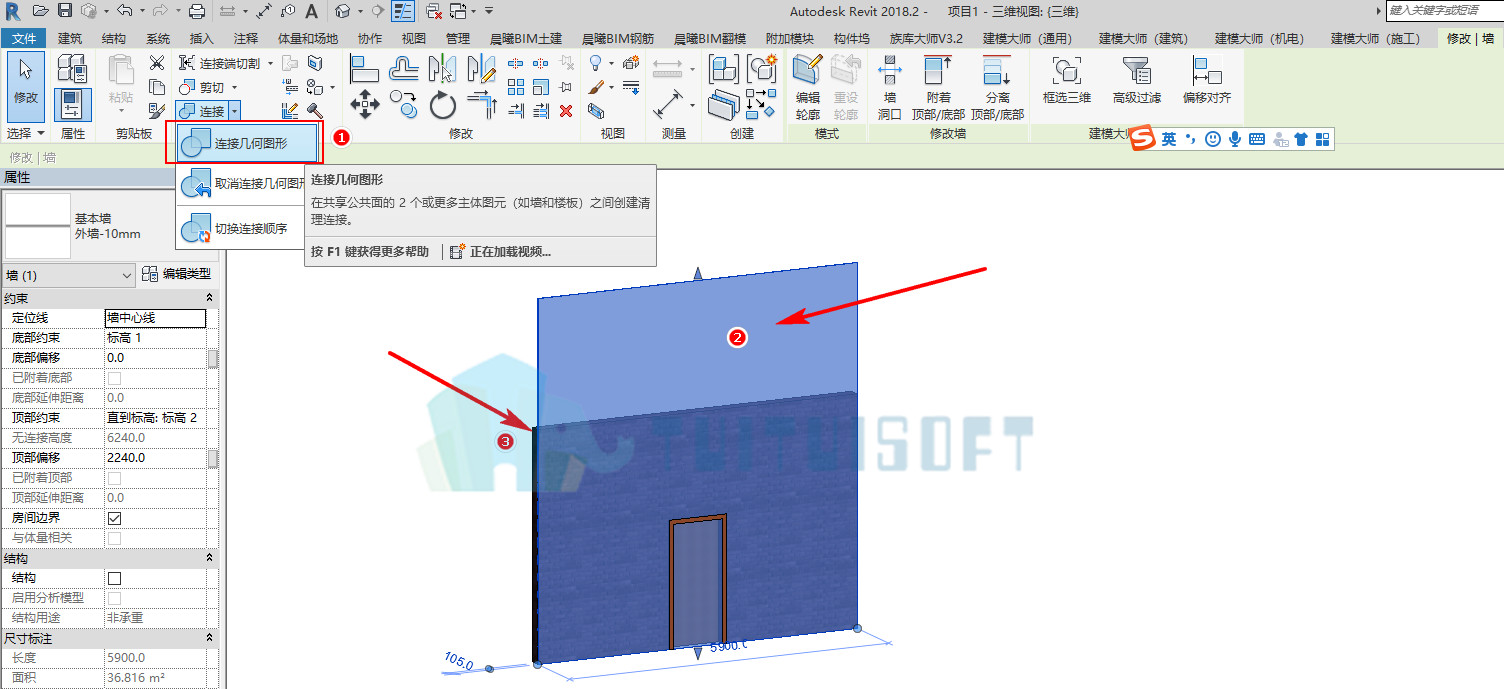Open the 墙 (1) element filter dropdown
Image resolution: width=1504 pixels, height=689 pixels.
[x=69, y=275]
